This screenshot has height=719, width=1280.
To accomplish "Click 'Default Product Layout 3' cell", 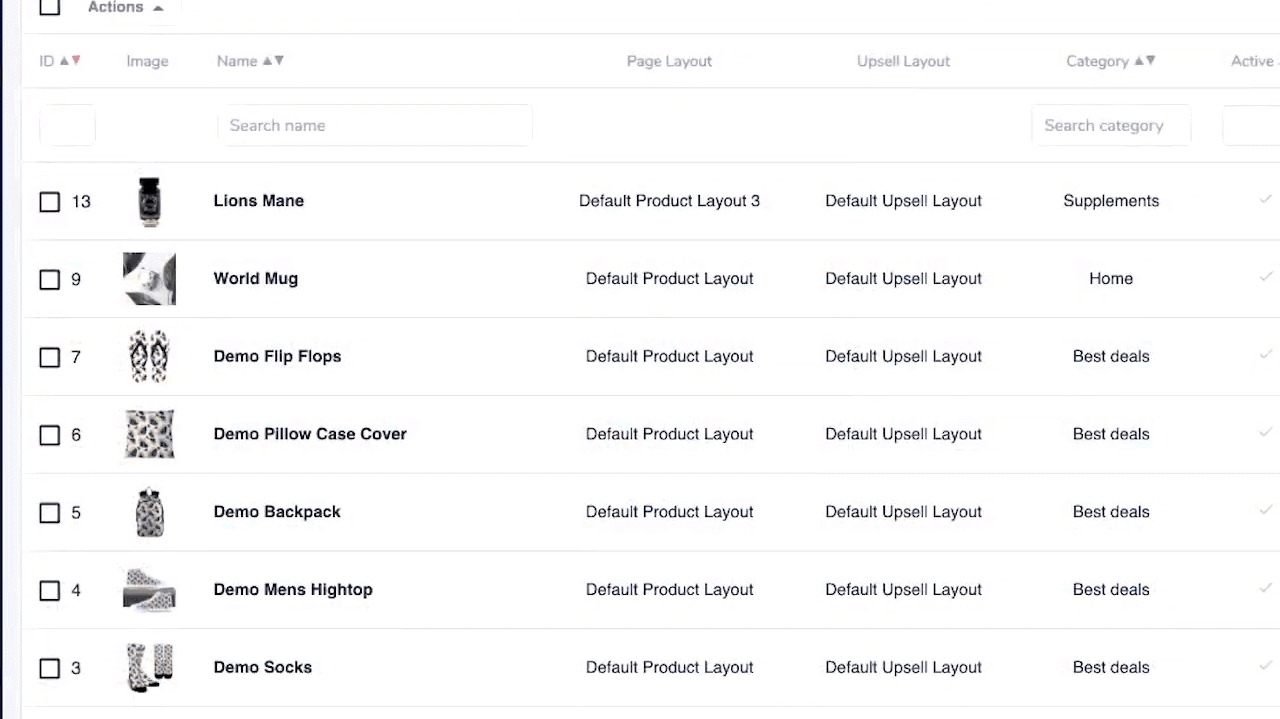I will tap(669, 200).
